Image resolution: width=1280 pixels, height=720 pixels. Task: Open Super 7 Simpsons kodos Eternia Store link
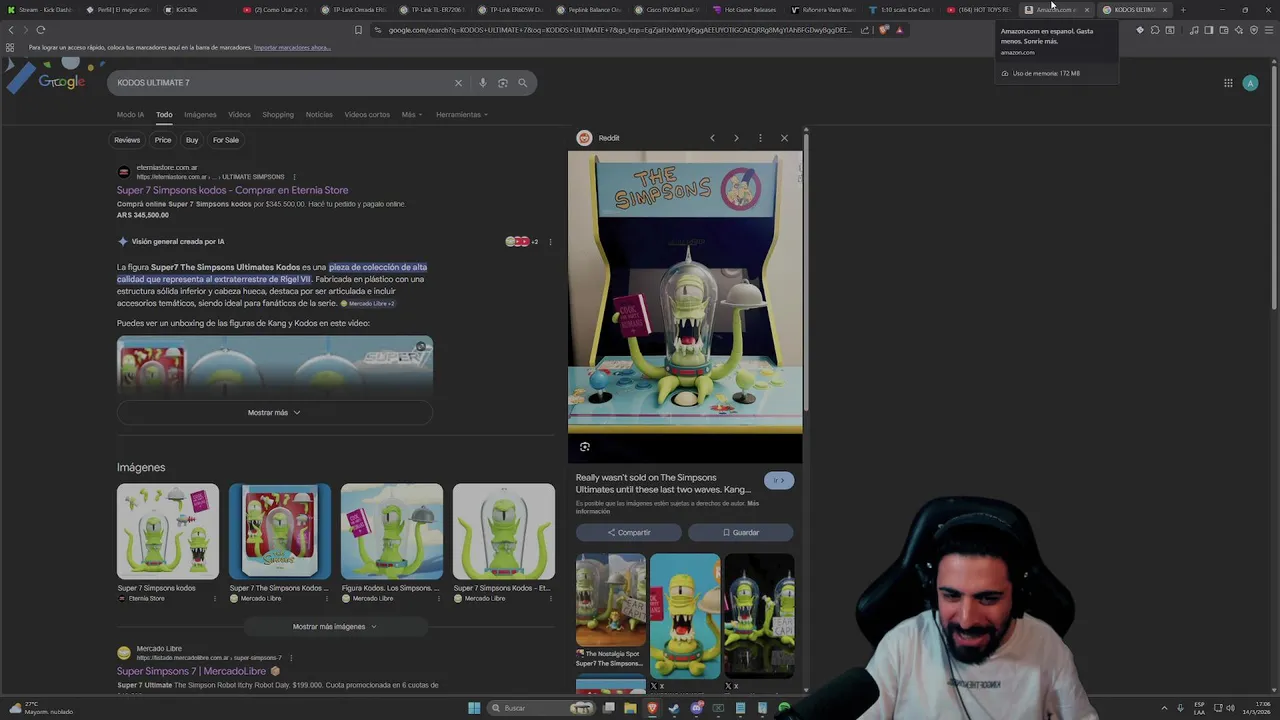tap(232, 190)
